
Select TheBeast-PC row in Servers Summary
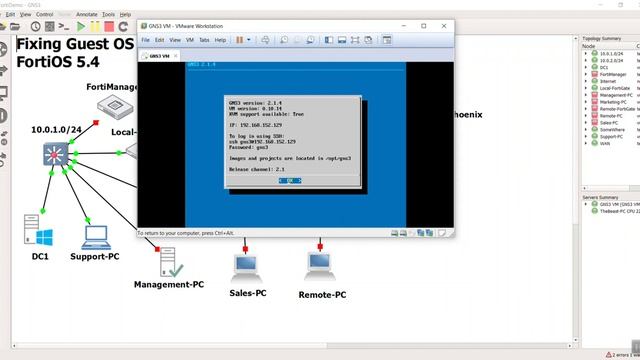click(615, 211)
